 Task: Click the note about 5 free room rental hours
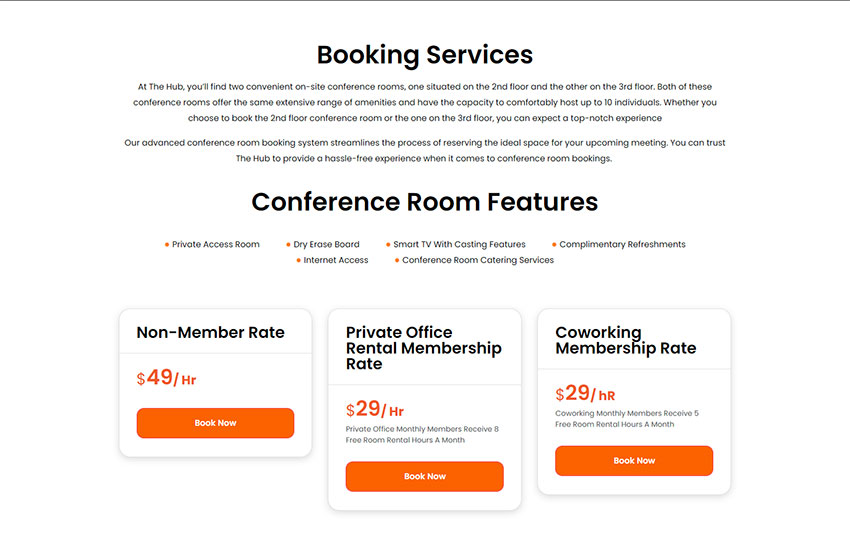[627, 419]
